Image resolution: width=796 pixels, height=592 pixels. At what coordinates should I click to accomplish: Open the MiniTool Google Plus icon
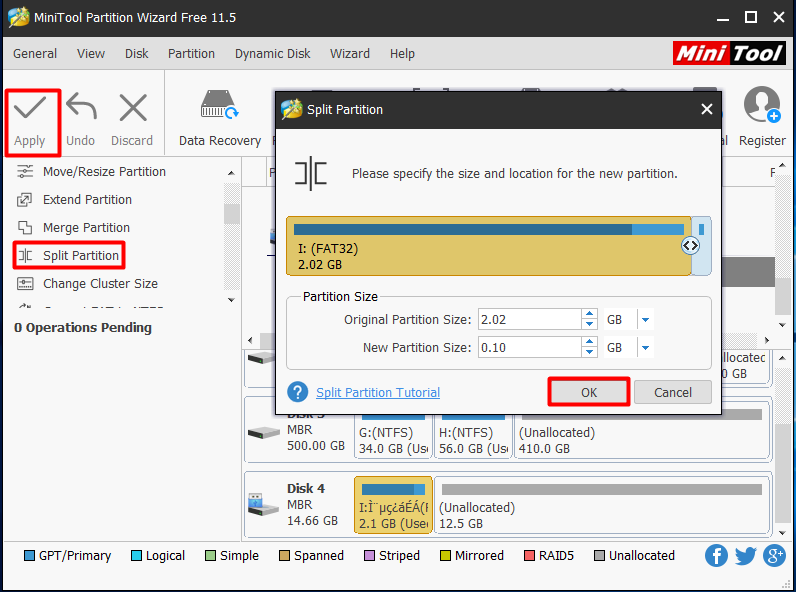coord(774,555)
